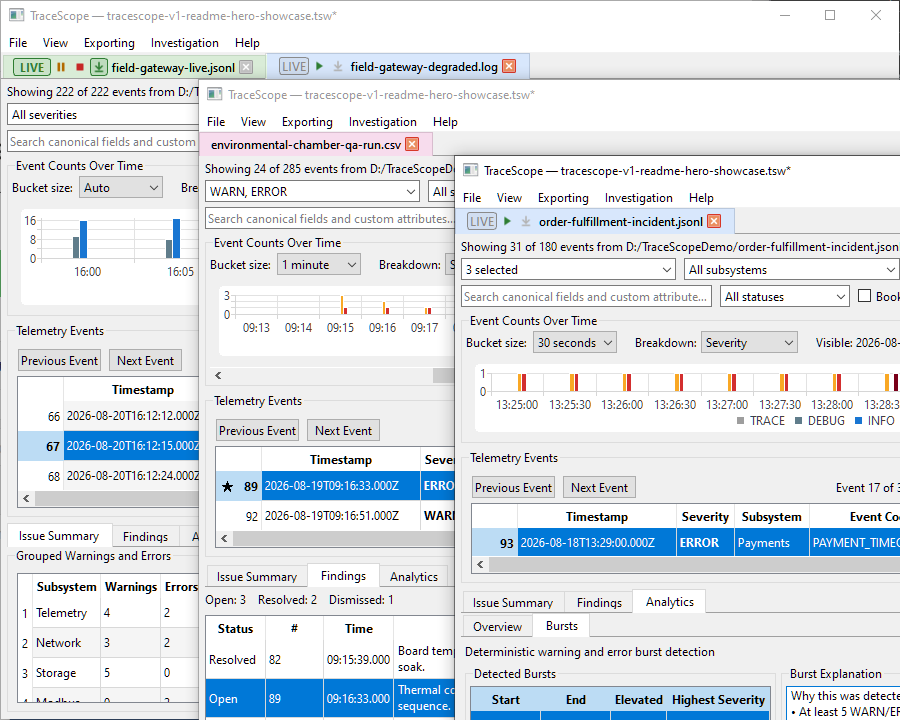The image size is (900, 720).
Task: Open Investigation menu in front window
Action: click(638, 198)
